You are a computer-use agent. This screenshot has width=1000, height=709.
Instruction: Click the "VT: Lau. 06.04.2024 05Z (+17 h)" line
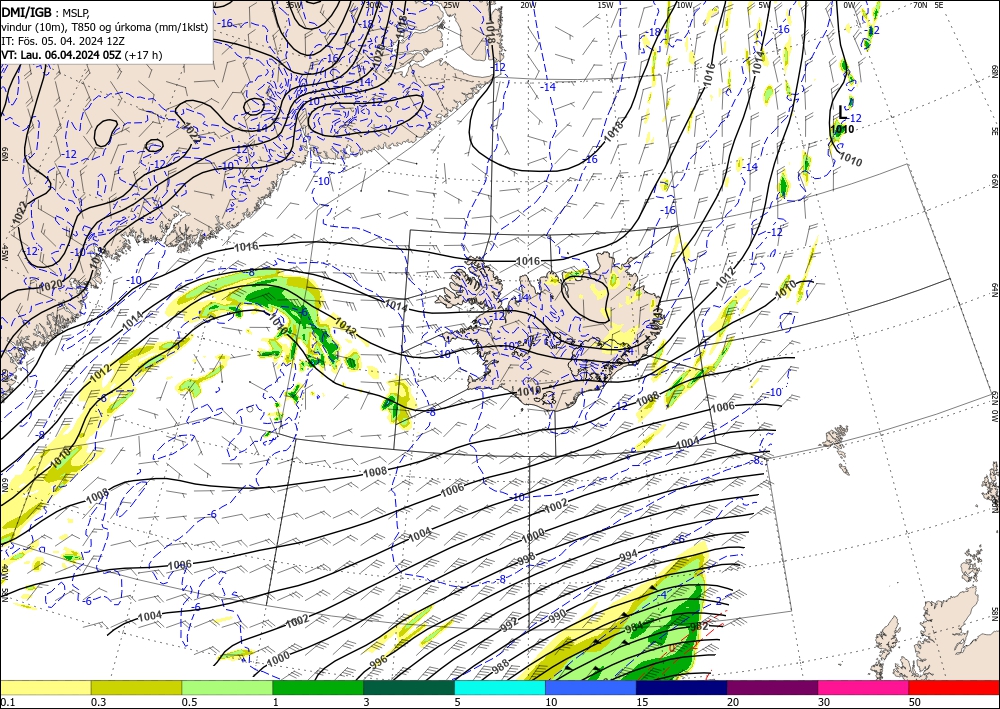point(82,55)
